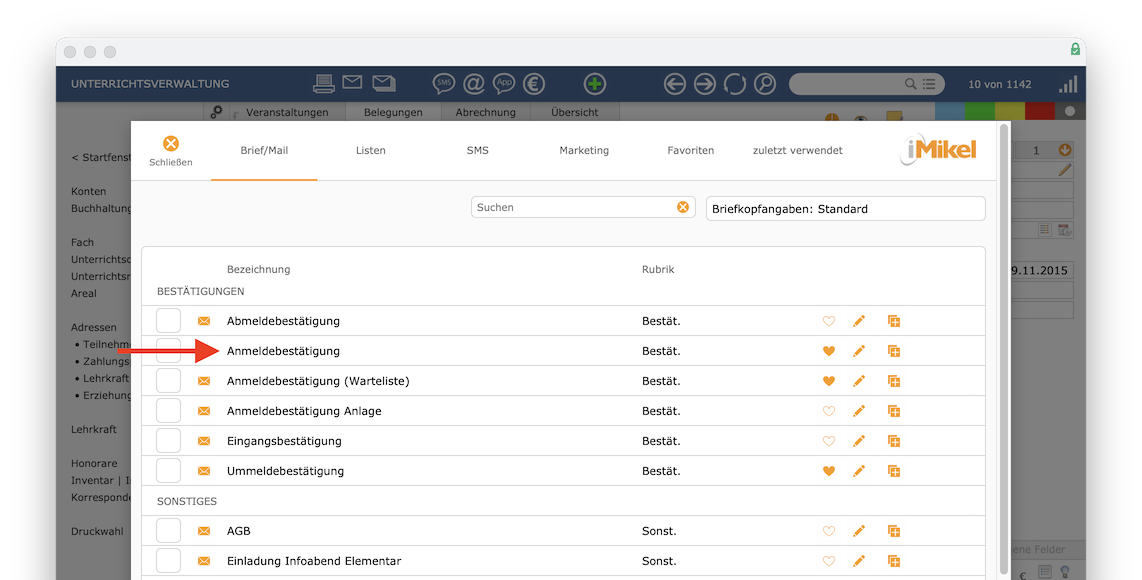Click the magnifier search toolbar icon
1142x580 pixels.
[x=765, y=84]
